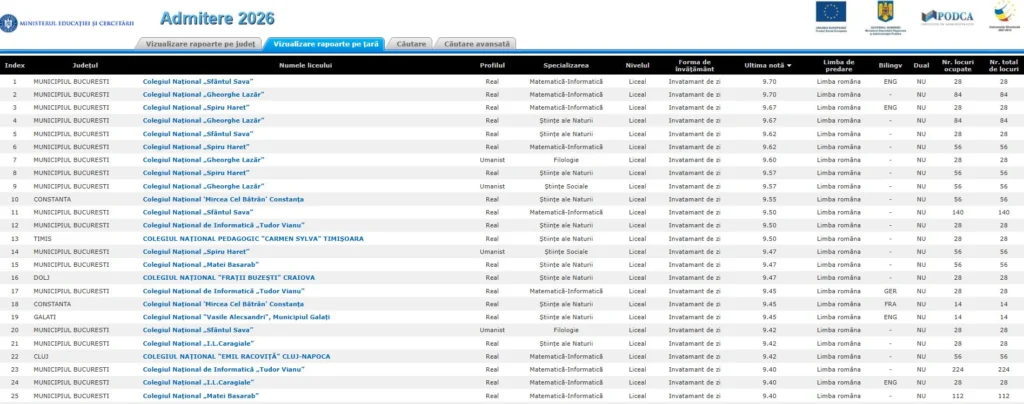Click FRA bilingual value in row 18
The height and width of the screenshot is (404, 1024).
point(890,303)
